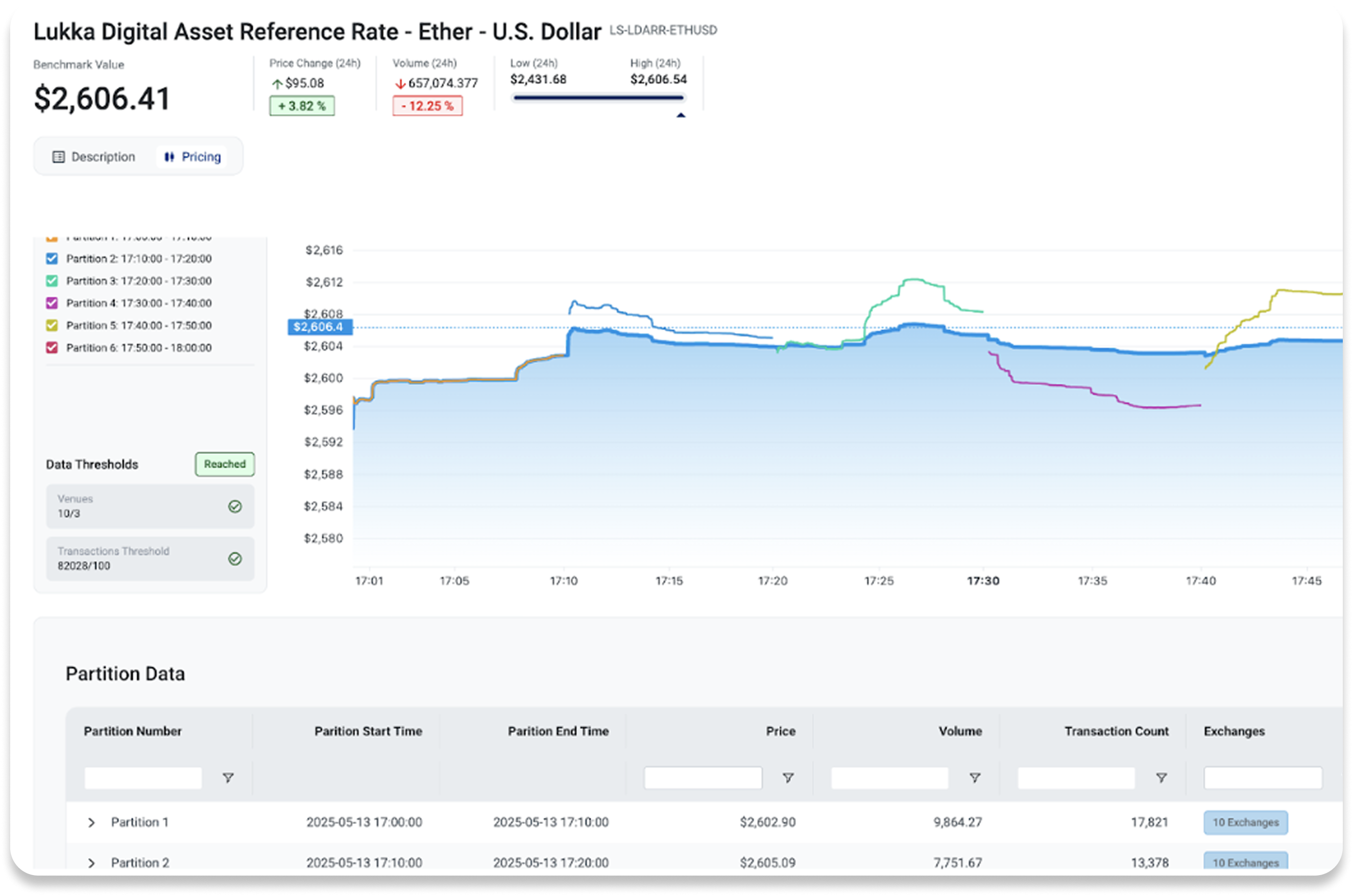Click the LS-LDARR-ETHUSD ticker label
Screen dimensions: 1353x896
[x=663, y=30]
